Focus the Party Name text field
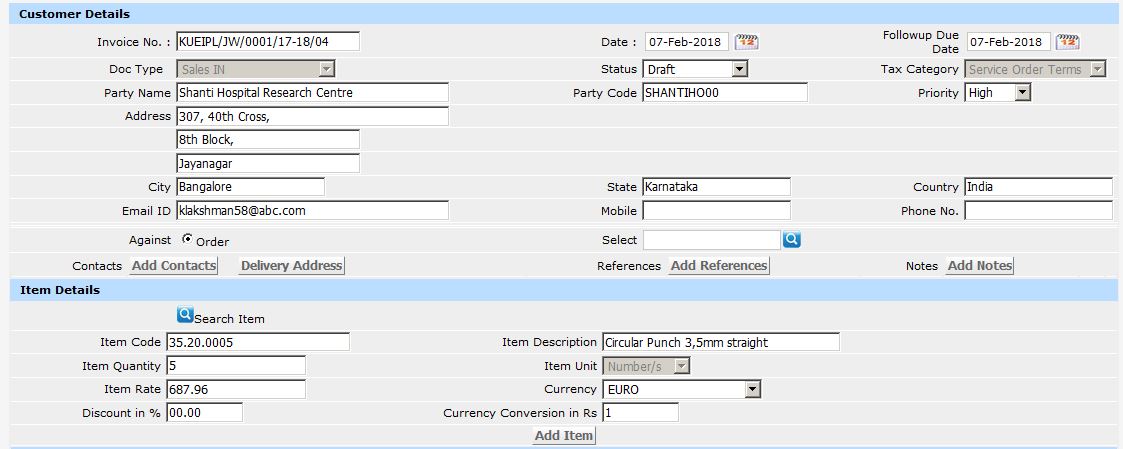This screenshot has width=1123, height=449. point(311,92)
